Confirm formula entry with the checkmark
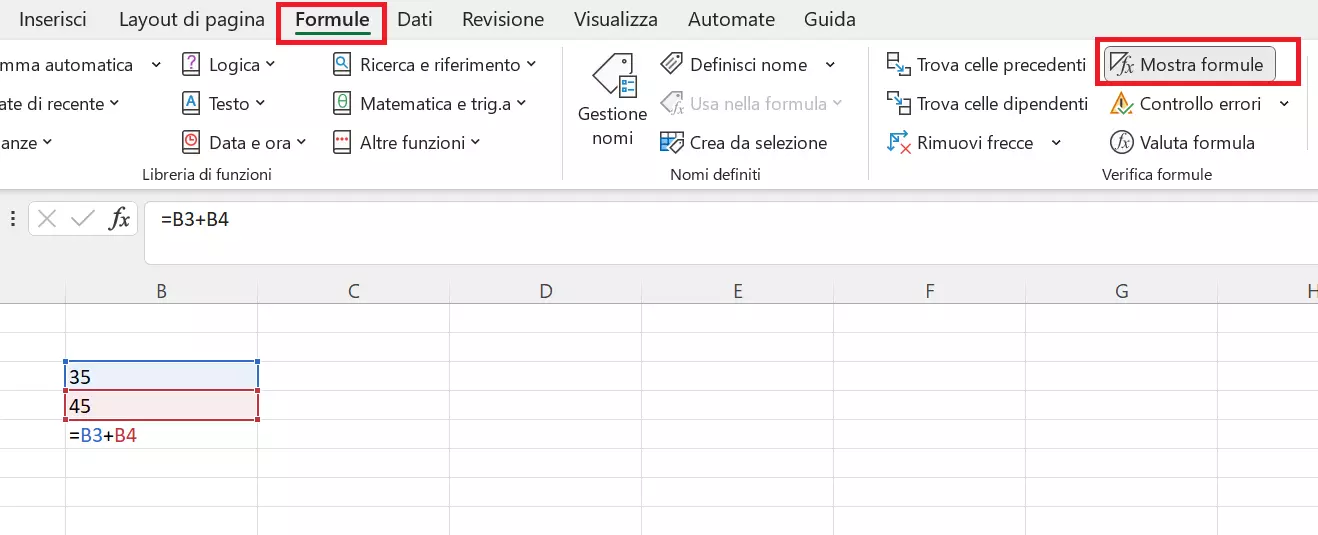Viewport: 1318px width, 535px height. click(x=83, y=219)
